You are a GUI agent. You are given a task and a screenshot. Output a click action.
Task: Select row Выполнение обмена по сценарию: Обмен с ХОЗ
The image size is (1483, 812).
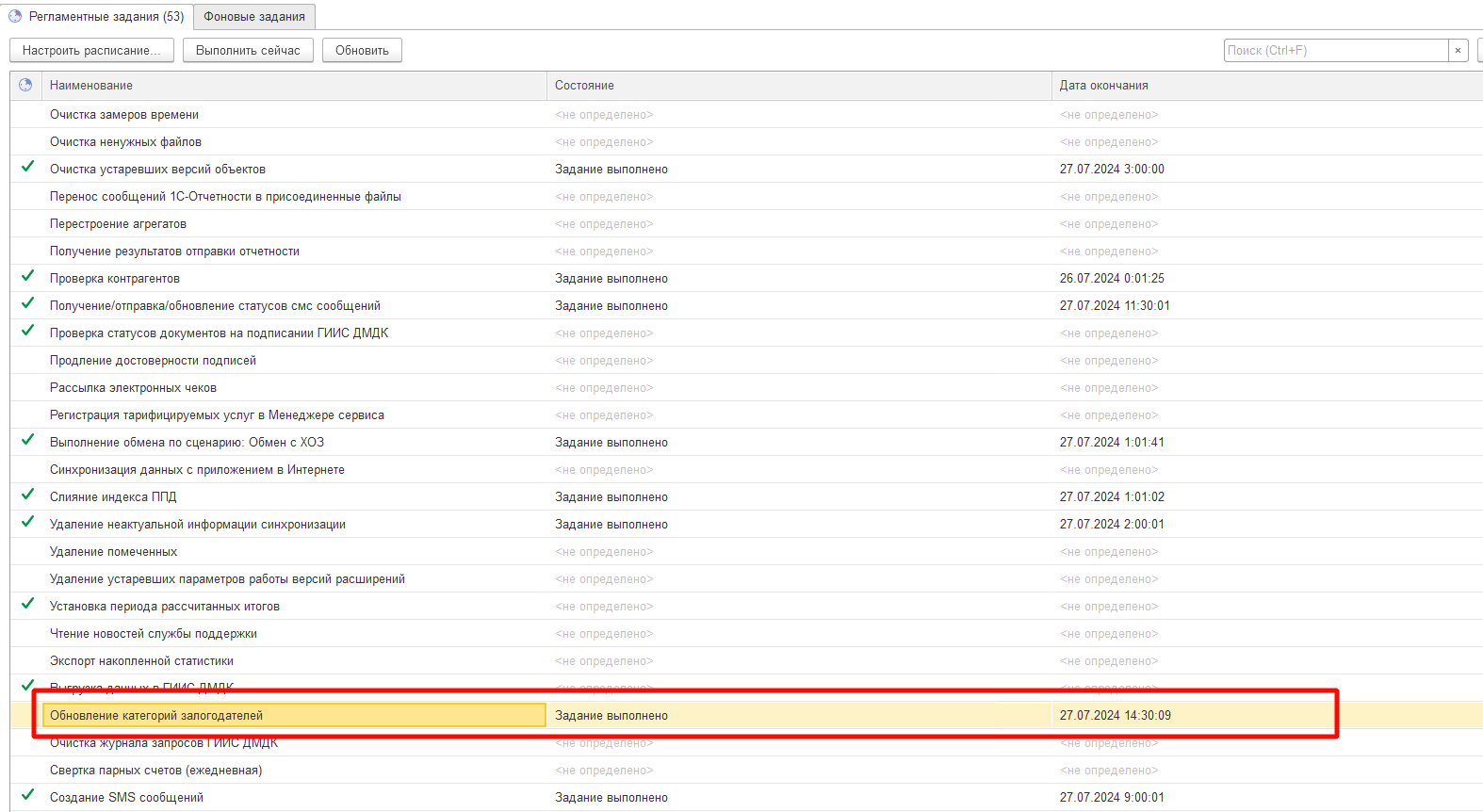pos(746,442)
